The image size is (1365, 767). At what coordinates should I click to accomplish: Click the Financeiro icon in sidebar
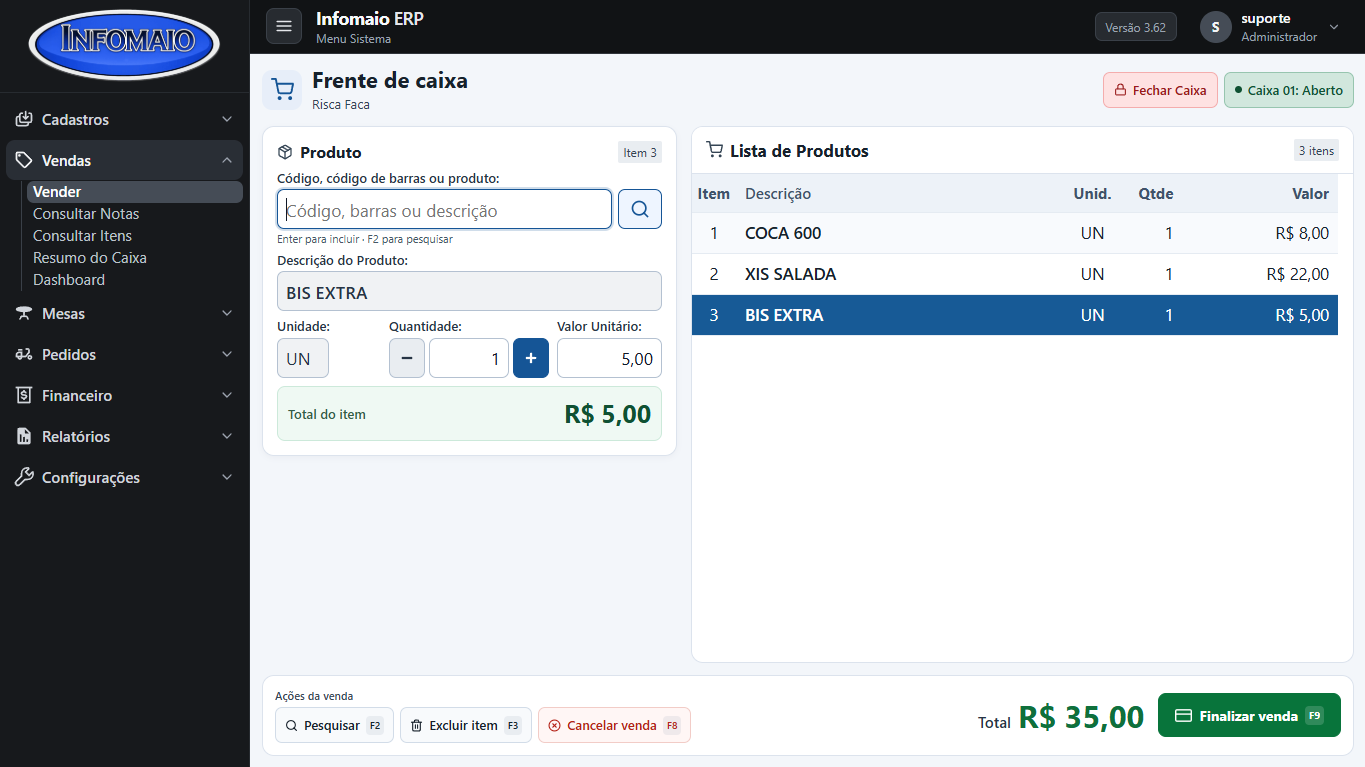pyautogui.click(x=24, y=395)
